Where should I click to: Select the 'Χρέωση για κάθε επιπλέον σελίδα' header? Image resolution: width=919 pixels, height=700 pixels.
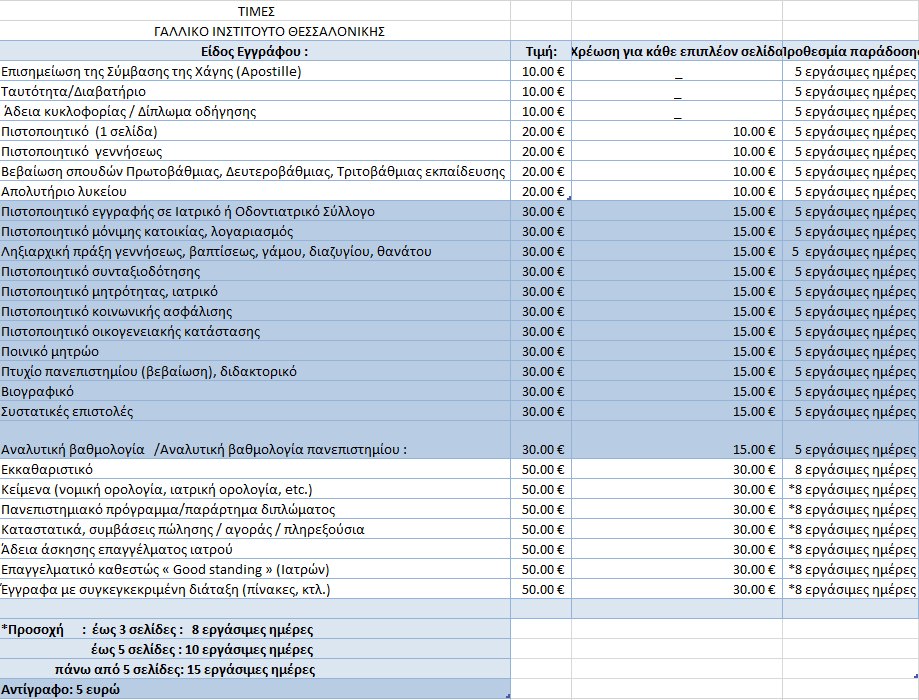click(676, 51)
